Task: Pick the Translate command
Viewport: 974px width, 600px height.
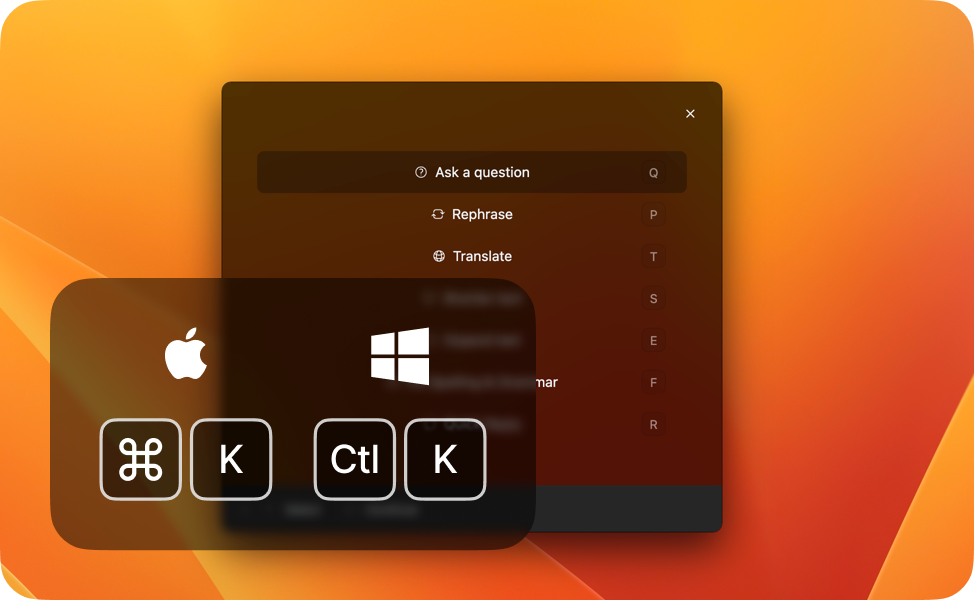Action: tap(471, 256)
